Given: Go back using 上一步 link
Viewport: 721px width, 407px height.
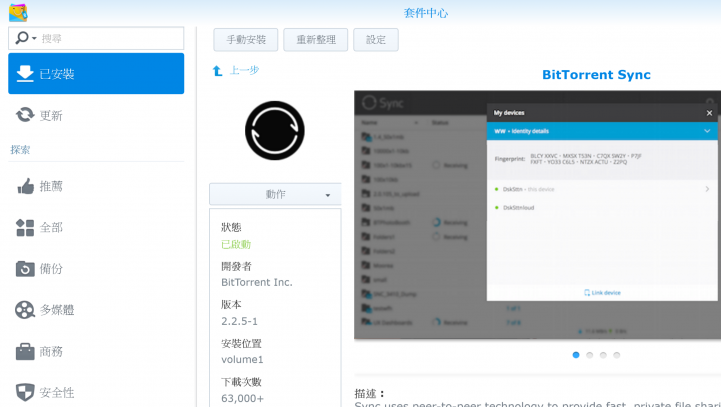Looking at the screenshot, I should 244,70.
